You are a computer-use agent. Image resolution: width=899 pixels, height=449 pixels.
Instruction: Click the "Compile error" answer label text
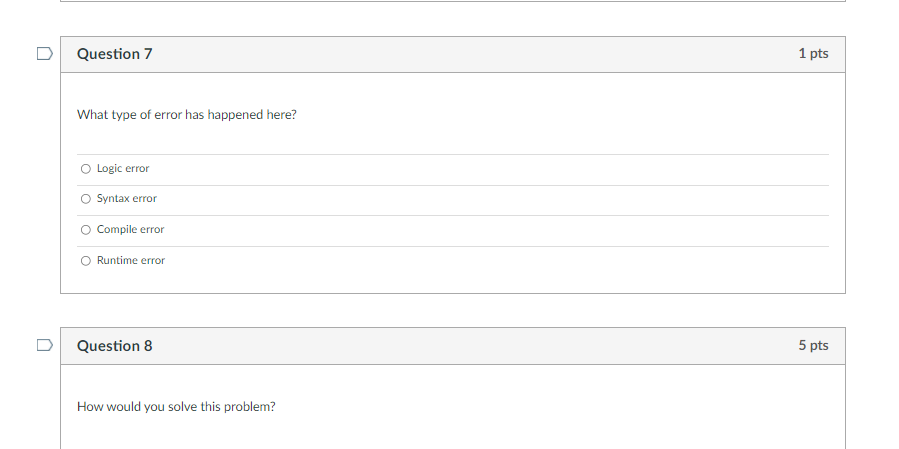coord(130,230)
